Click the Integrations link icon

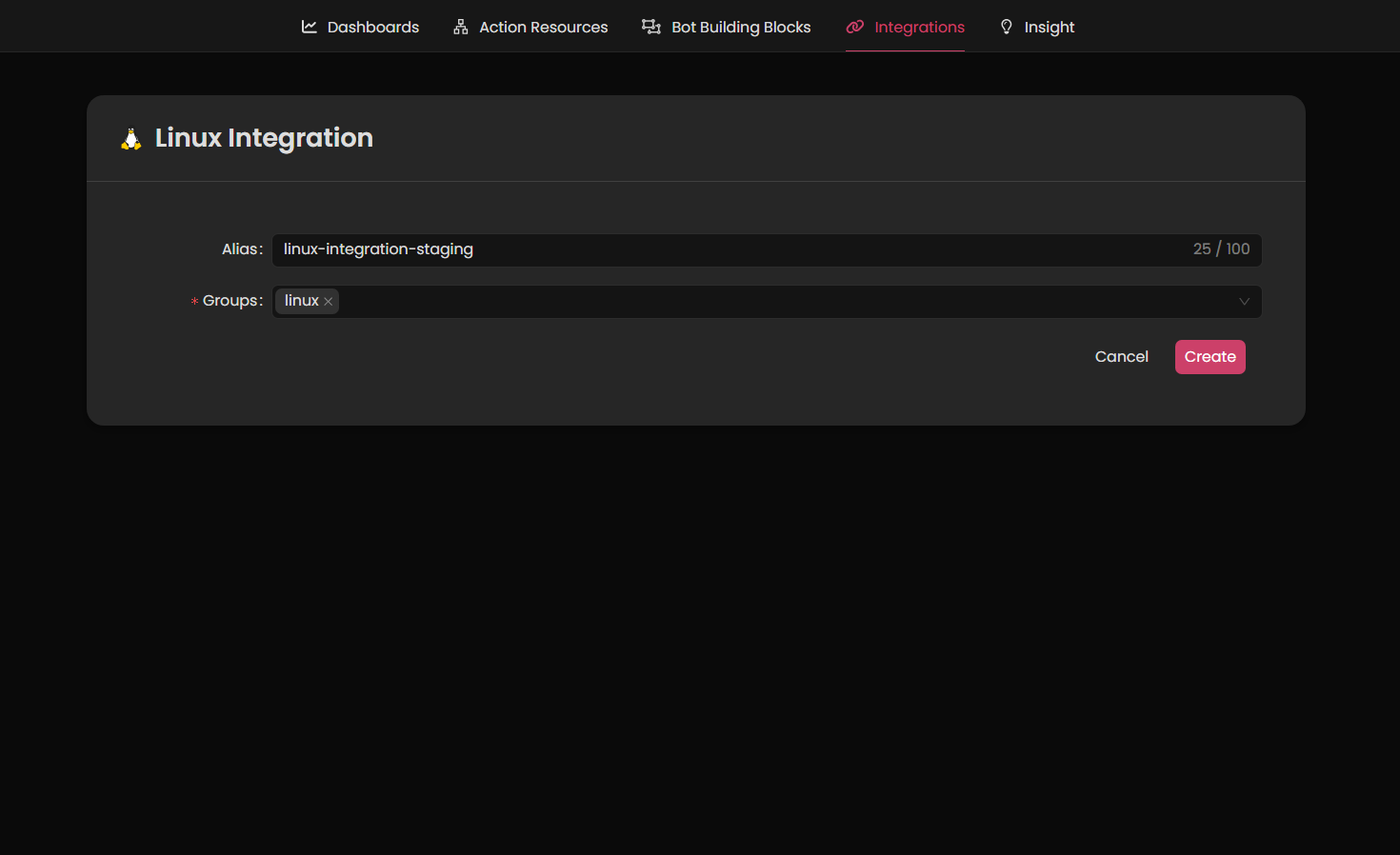pos(855,27)
